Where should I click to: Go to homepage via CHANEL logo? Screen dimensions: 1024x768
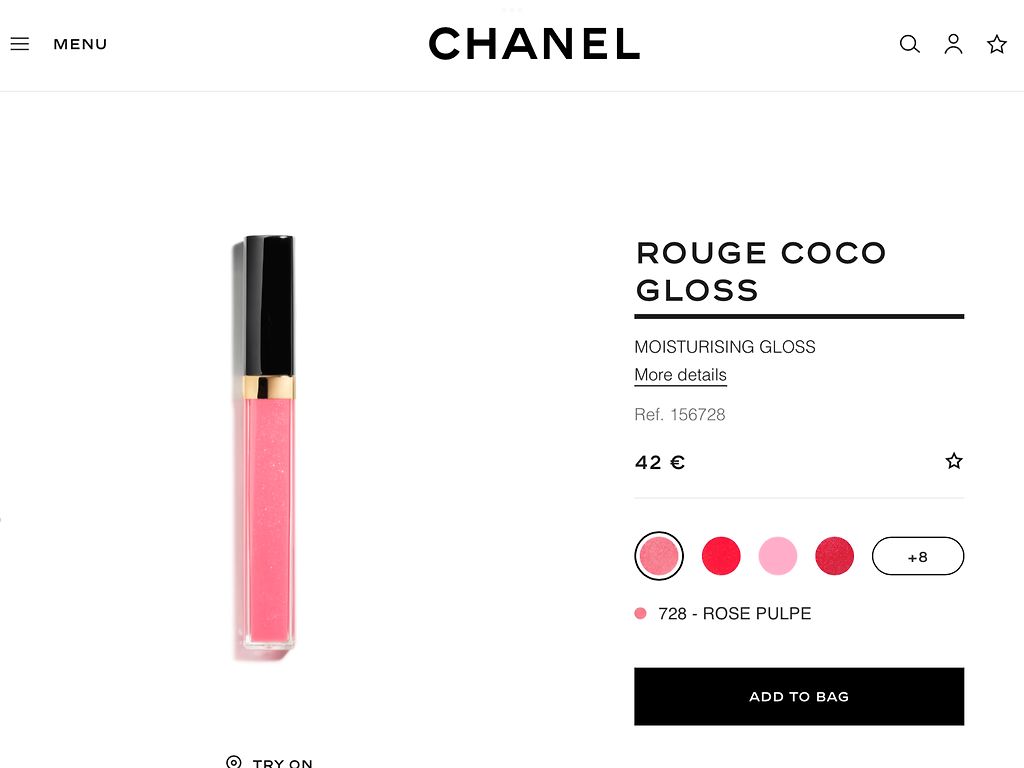click(x=534, y=44)
